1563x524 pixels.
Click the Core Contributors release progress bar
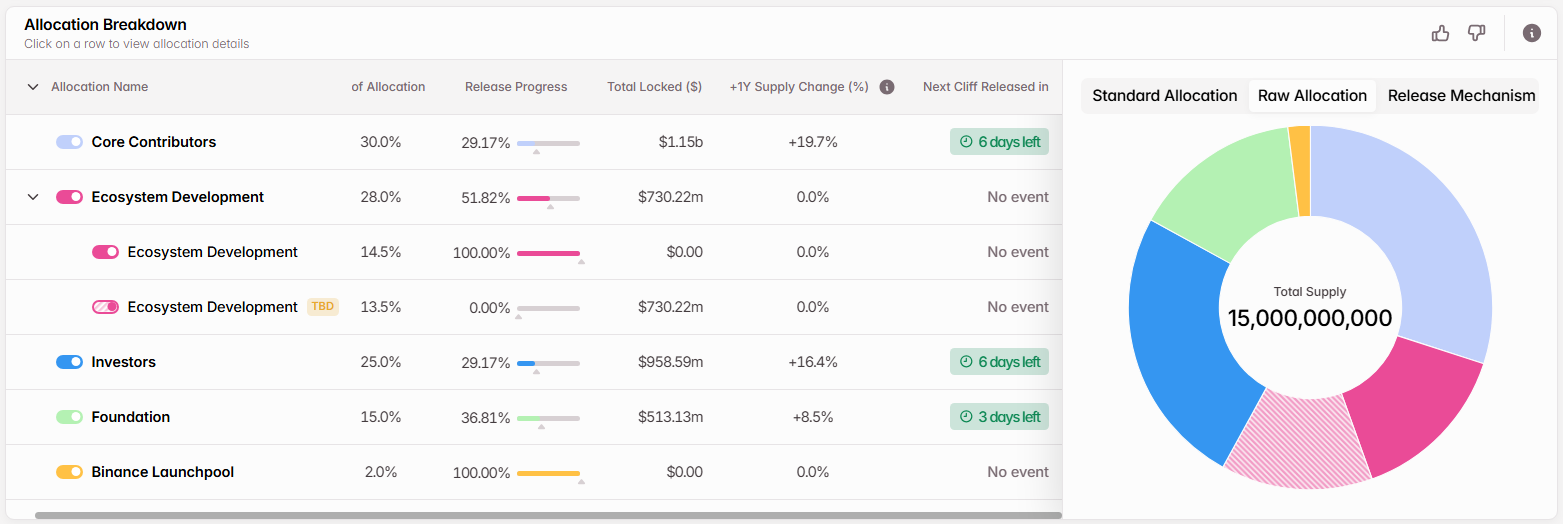(548, 143)
